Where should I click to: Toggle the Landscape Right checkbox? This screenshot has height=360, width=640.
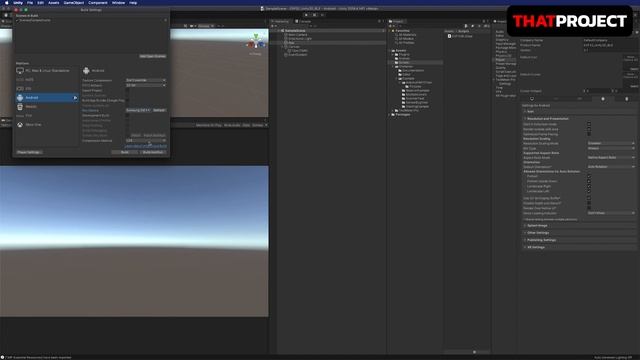[x=589, y=186]
